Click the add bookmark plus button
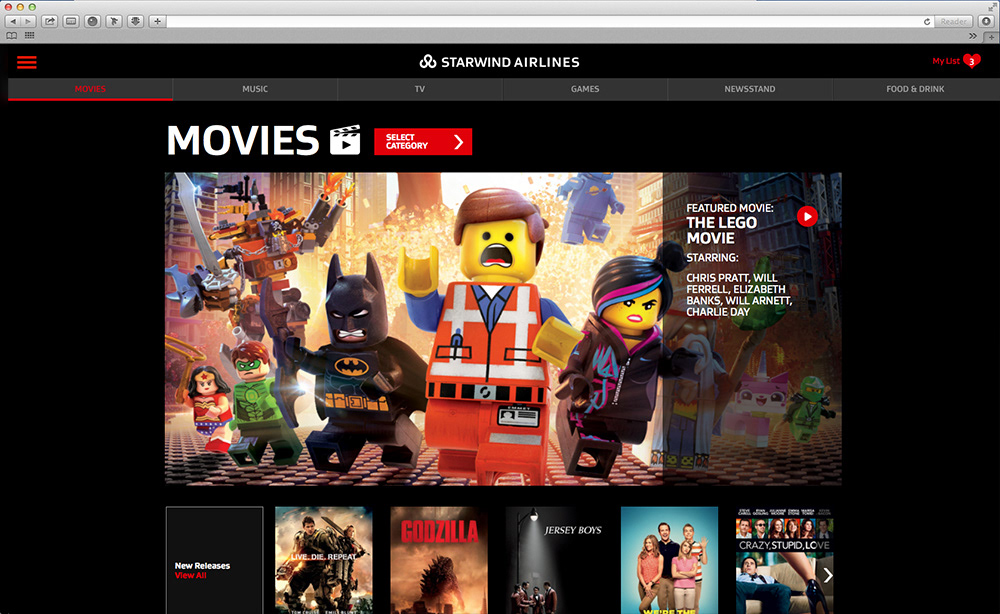 (157, 21)
